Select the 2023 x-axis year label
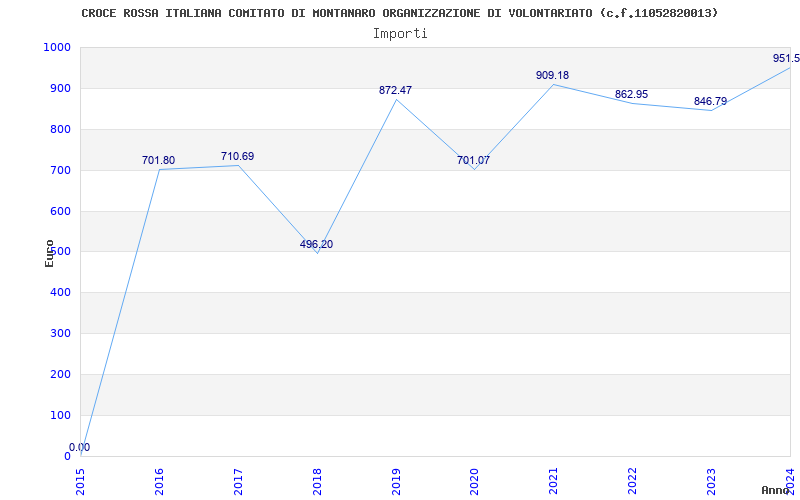 pyautogui.click(x=711, y=481)
